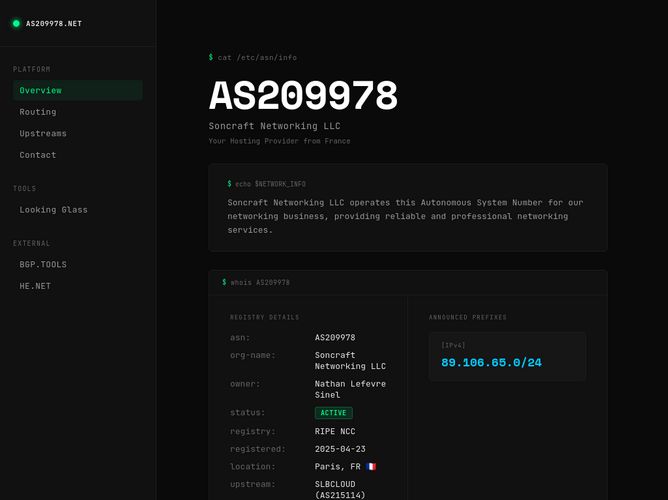The height and width of the screenshot is (500, 668).
Task: Click the asn value AS209978
Action: coord(335,338)
